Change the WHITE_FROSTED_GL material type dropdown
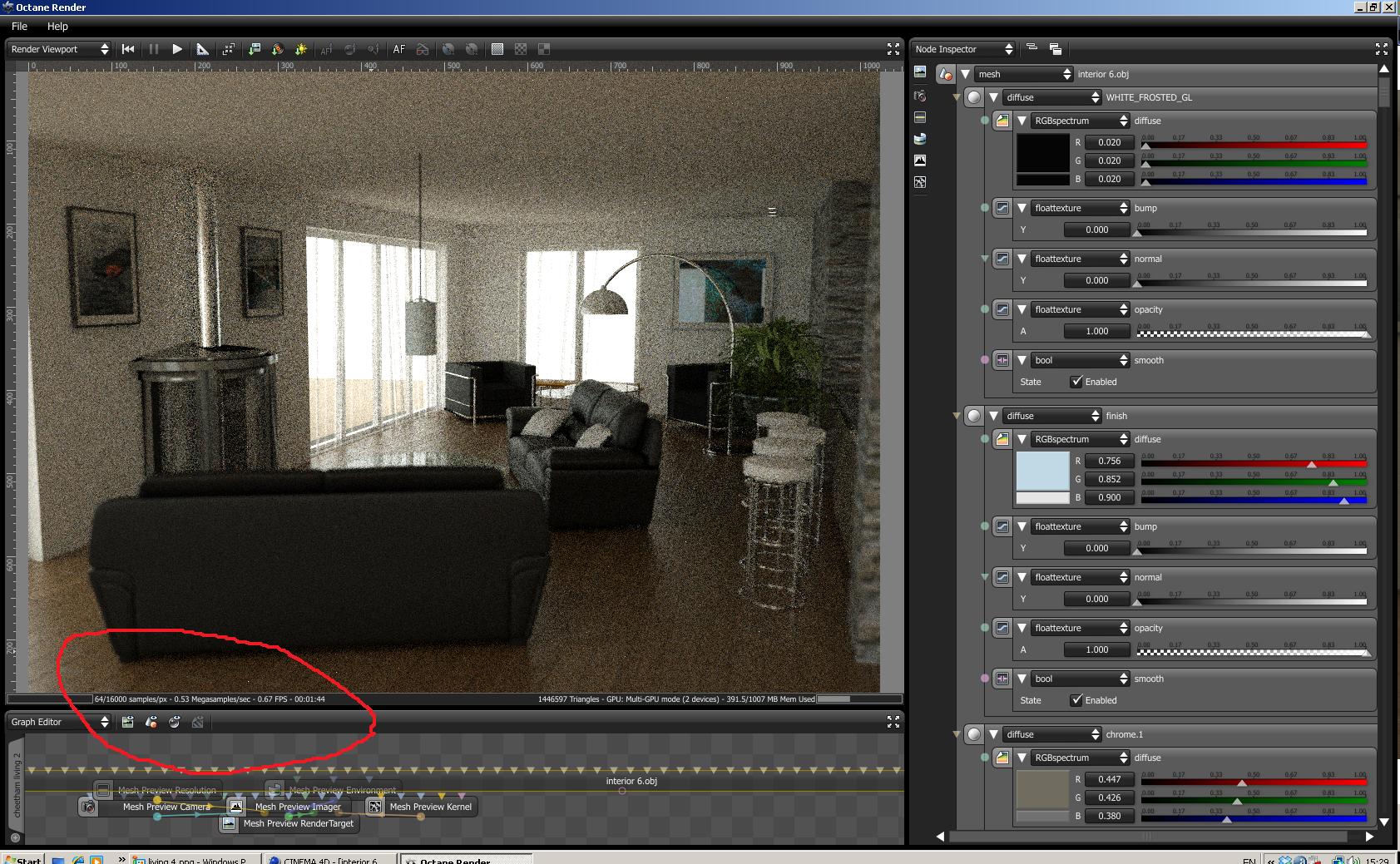The height and width of the screenshot is (864, 1400). pos(1052,97)
